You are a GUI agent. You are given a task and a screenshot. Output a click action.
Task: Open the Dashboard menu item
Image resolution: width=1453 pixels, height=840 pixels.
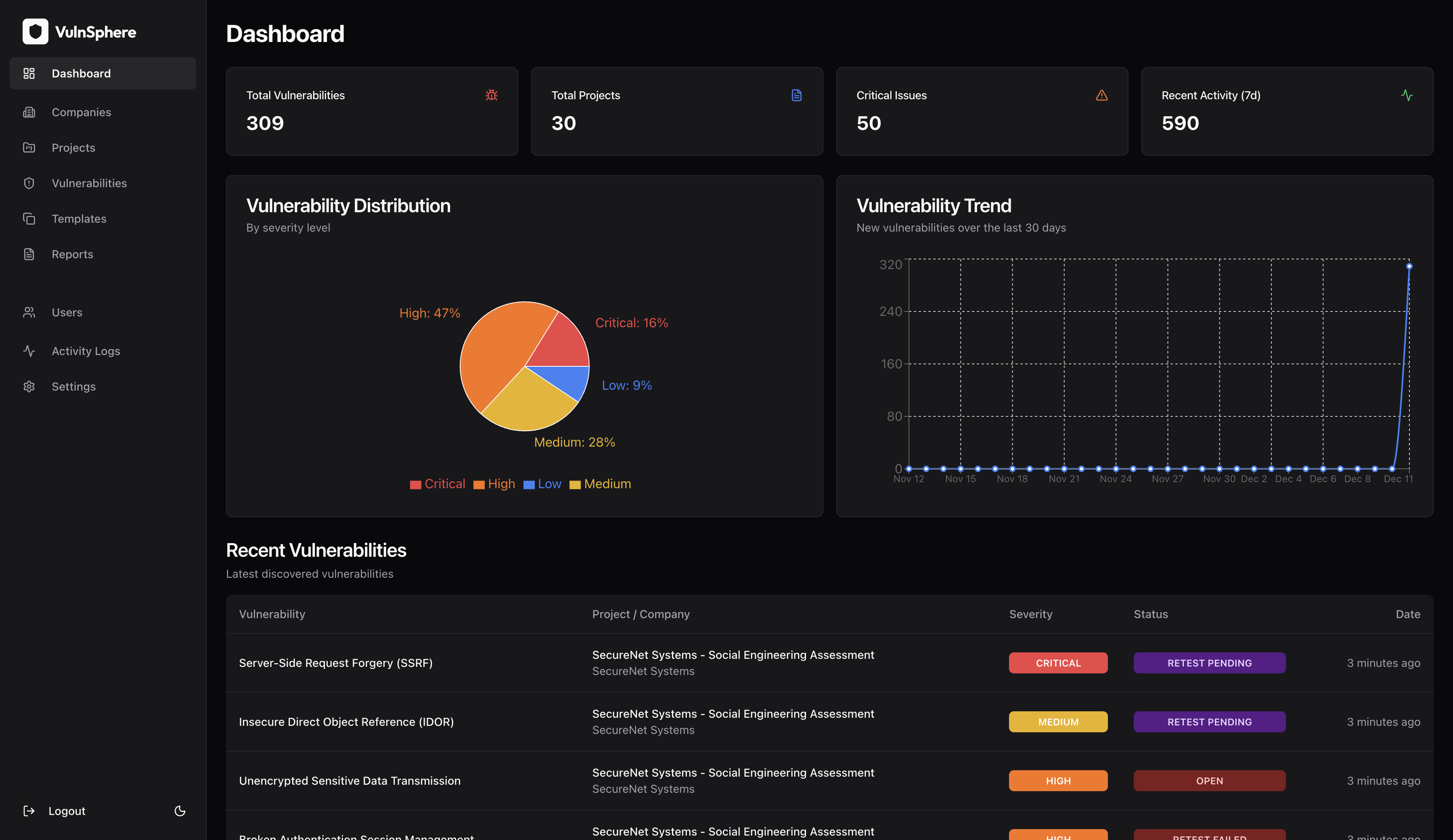pyautogui.click(x=103, y=73)
